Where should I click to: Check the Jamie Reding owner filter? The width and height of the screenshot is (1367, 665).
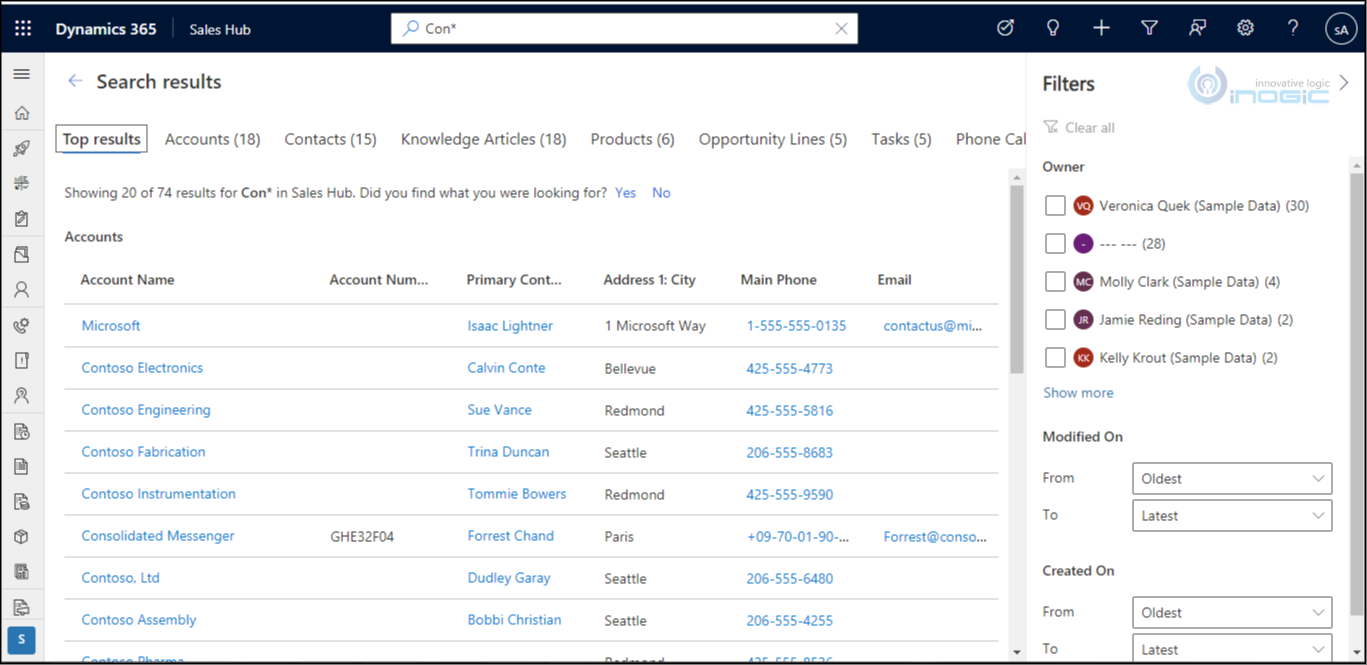(1055, 320)
